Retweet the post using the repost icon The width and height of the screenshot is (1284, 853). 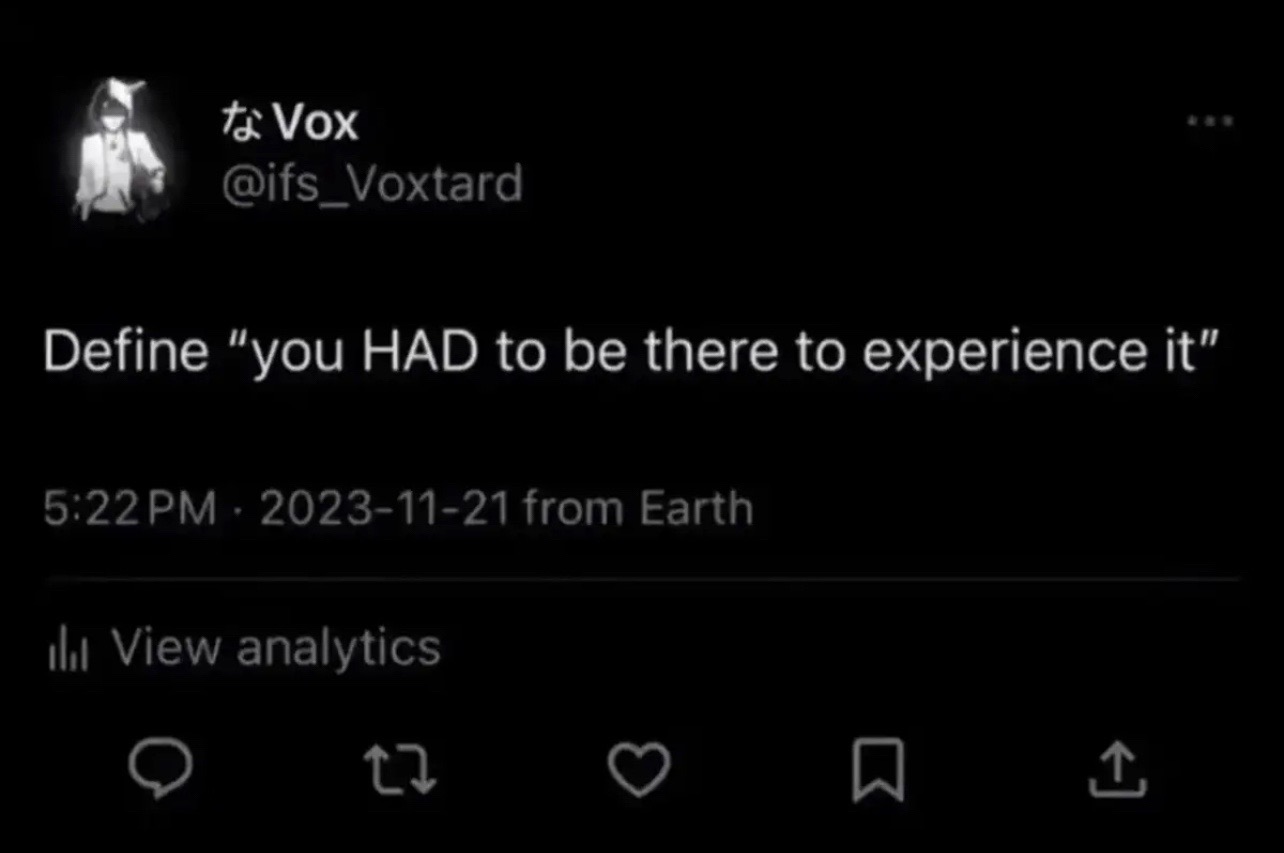click(399, 771)
